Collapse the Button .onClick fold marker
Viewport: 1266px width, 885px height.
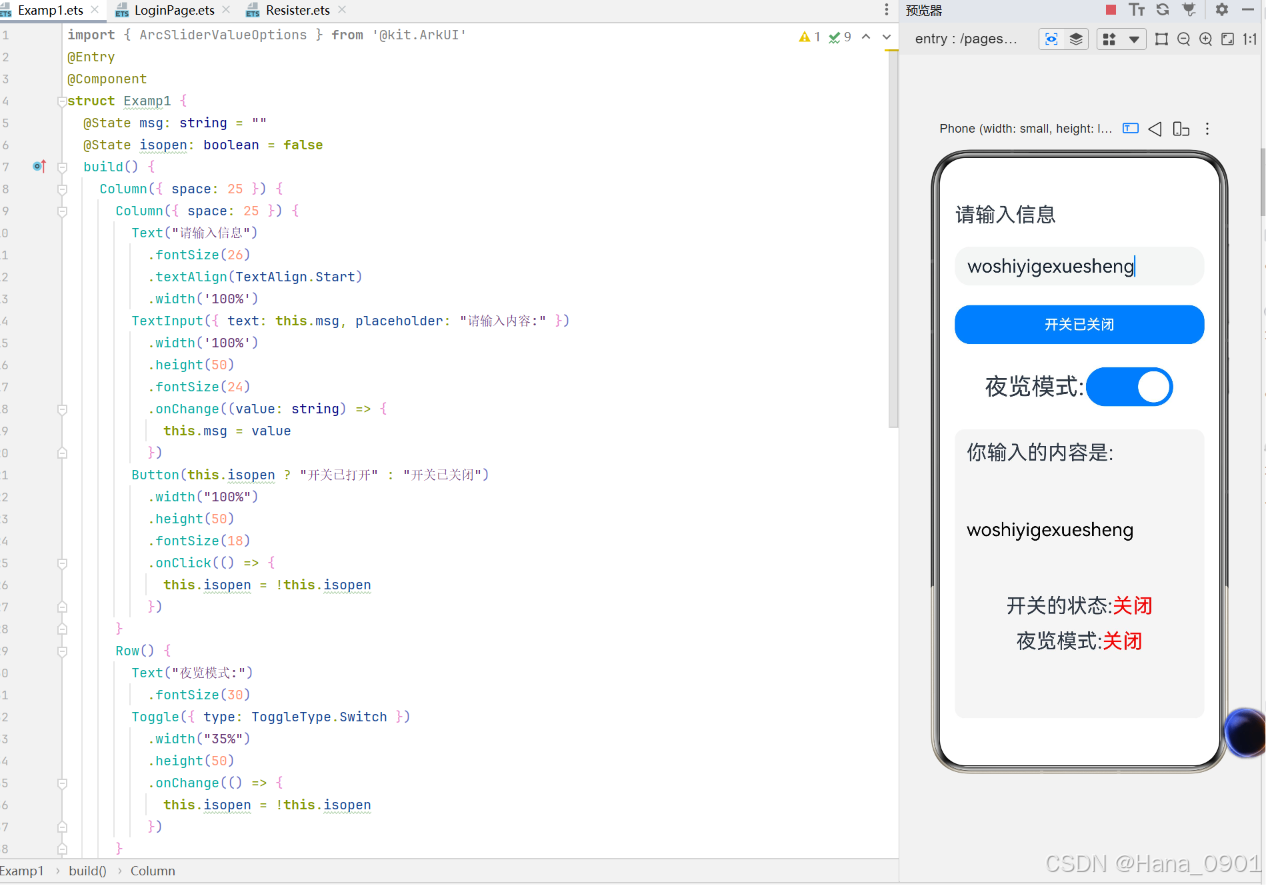pyautogui.click(x=62, y=563)
